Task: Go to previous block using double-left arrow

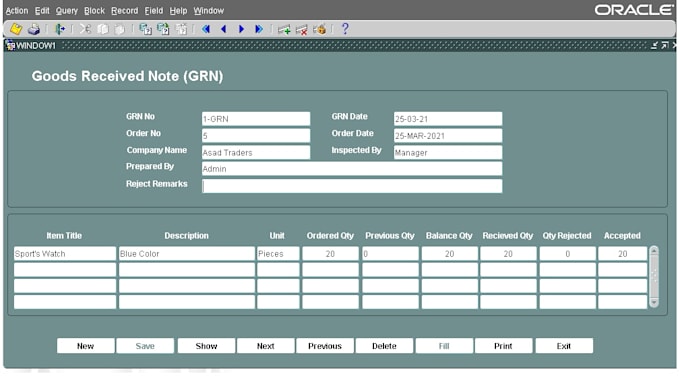Action: [206, 29]
